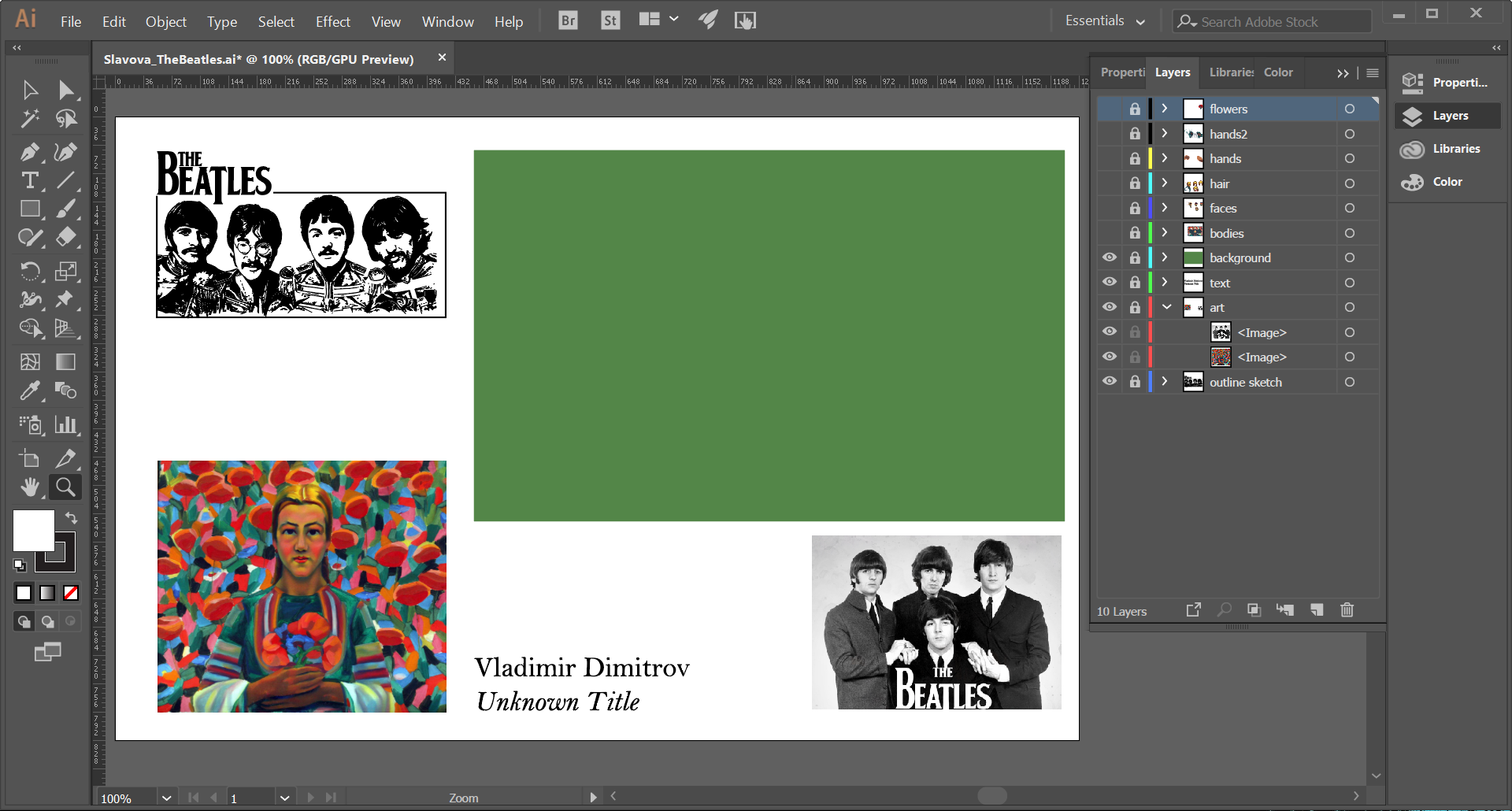Pick the Line Segment tool
The height and width of the screenshot is (811, 1512).
(66, 180)
